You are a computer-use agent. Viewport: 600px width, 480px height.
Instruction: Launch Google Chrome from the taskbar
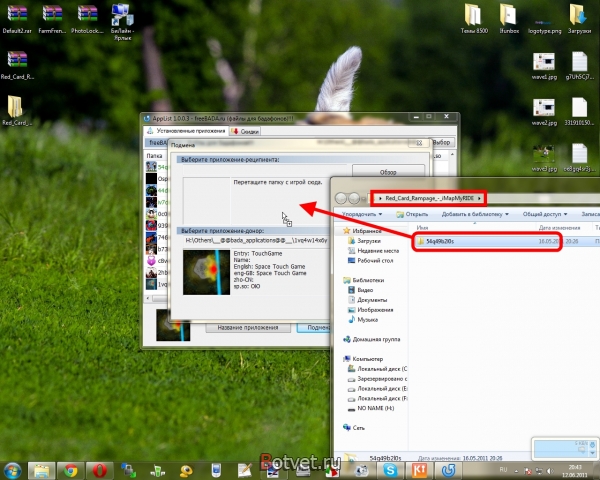71,468
